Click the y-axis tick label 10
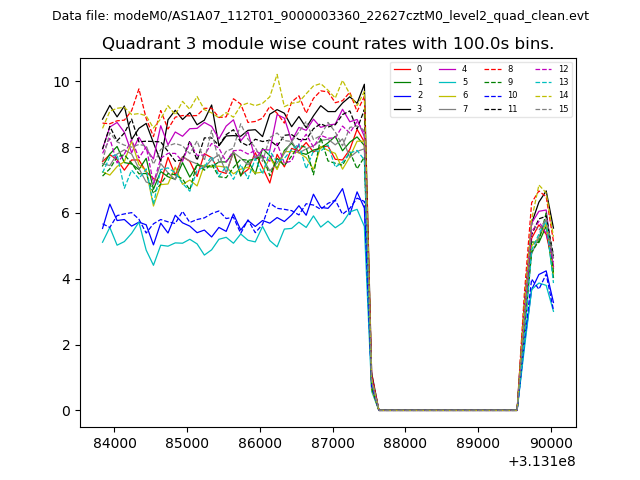This screenshot has width=640, height=480. point(61,82)
